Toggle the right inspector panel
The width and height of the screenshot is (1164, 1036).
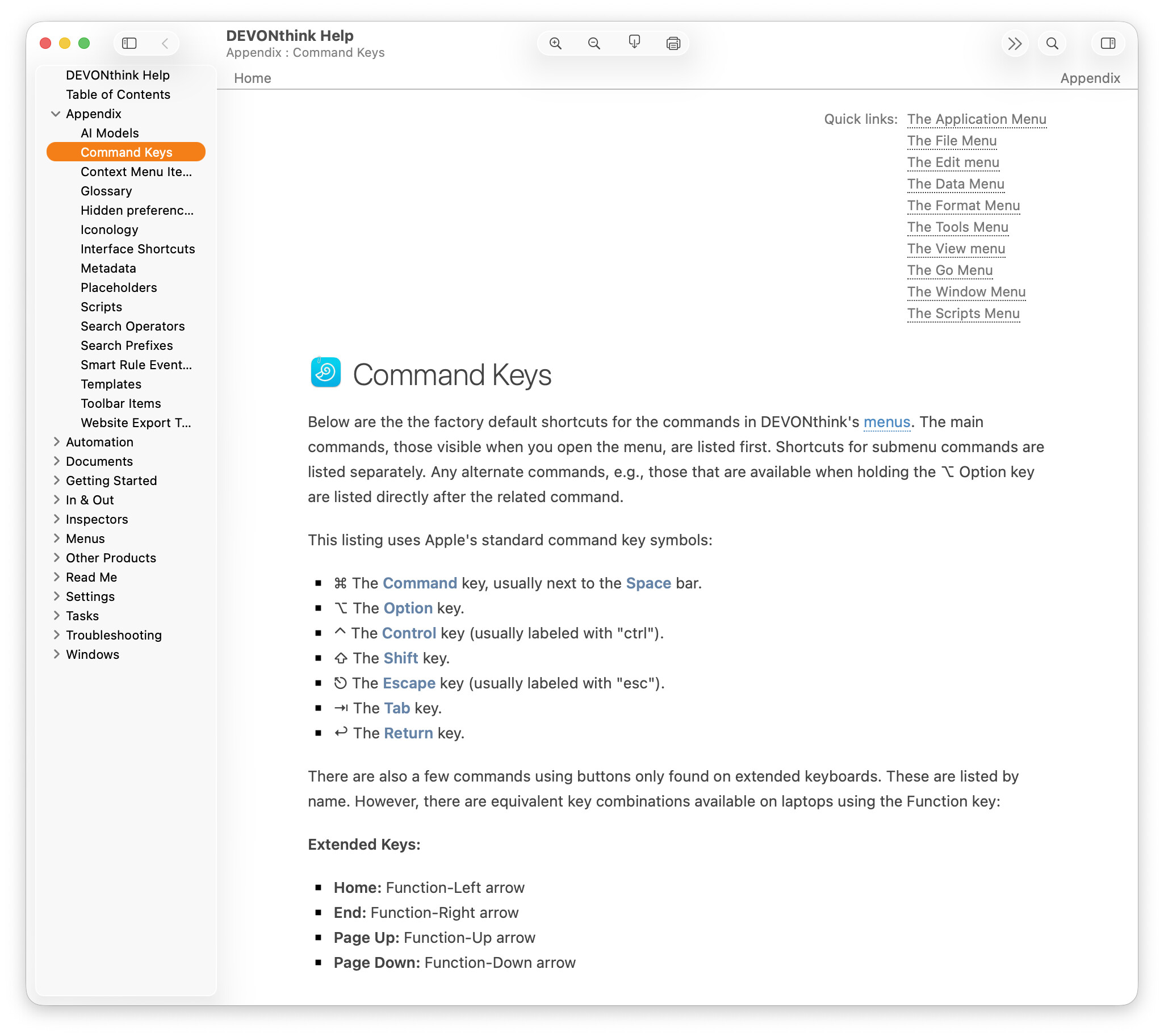pos(1108,43)
